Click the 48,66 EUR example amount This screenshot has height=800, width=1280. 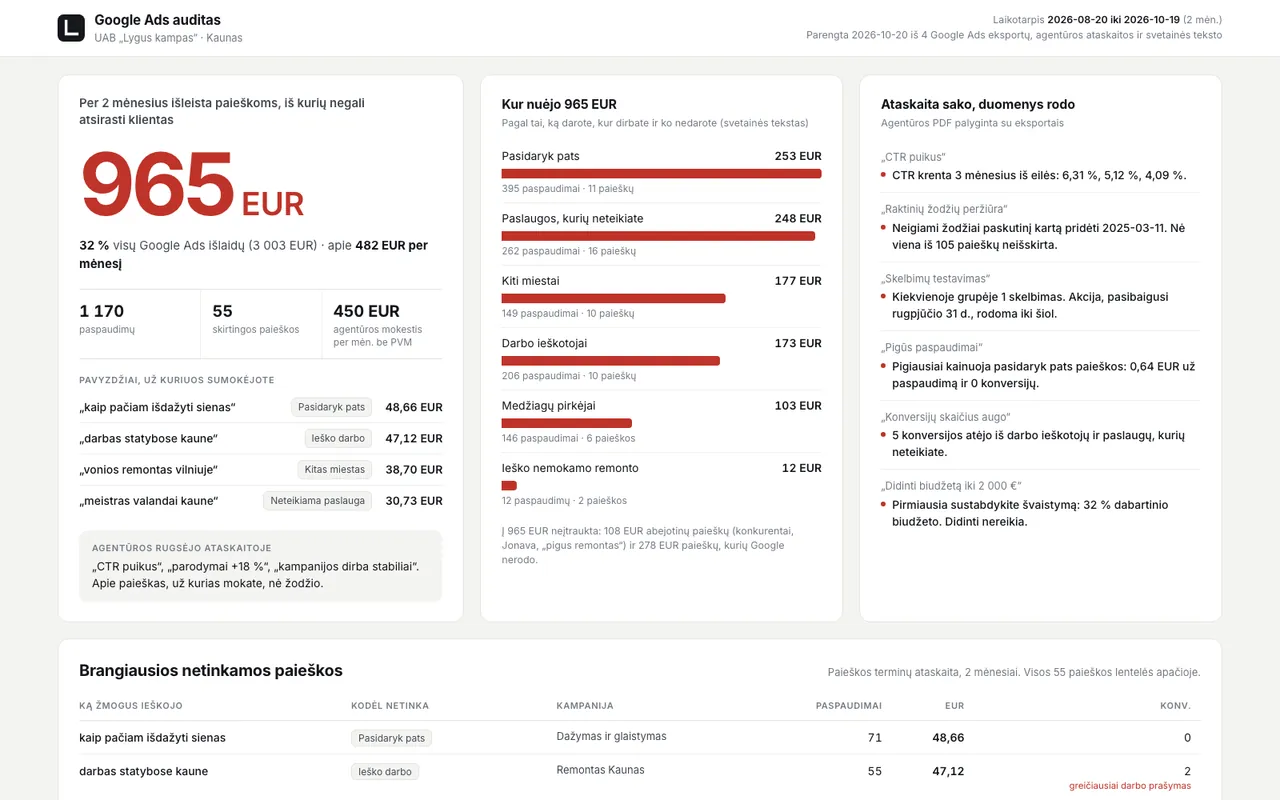(414, 407)
